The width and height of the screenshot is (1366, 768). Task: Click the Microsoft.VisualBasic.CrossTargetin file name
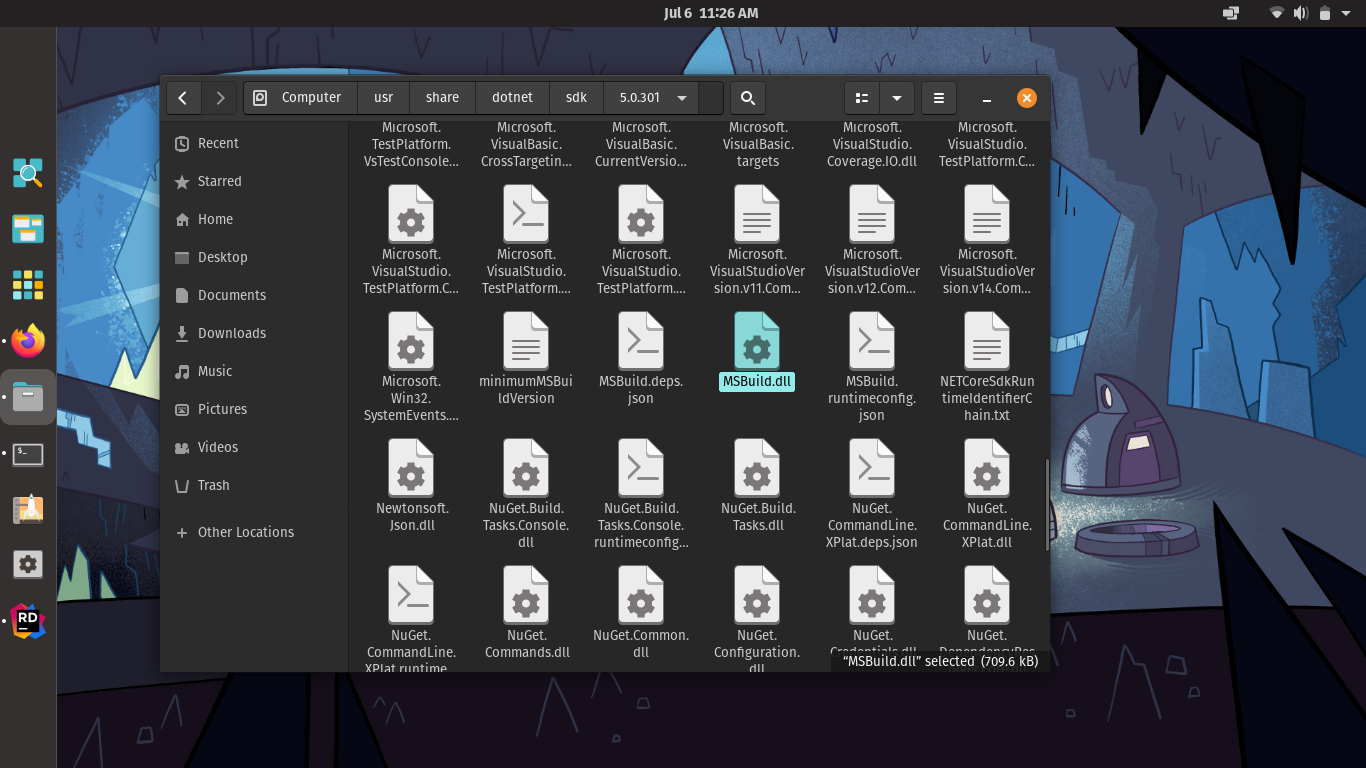pos(526,144)
